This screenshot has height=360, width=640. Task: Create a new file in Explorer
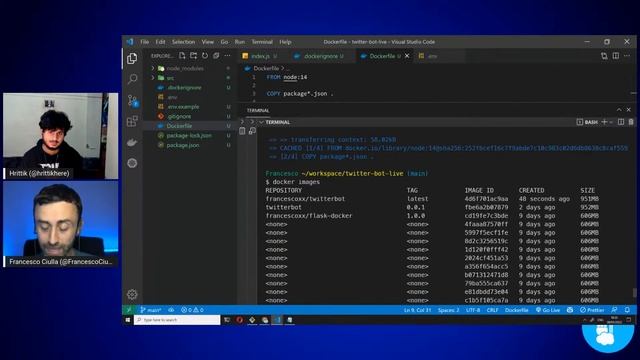pyautogui.click(x=182, y=56)
